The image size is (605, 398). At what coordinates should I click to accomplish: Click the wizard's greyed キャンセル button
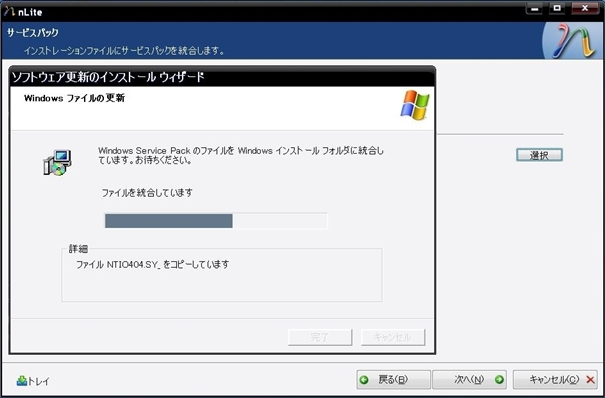[393, 337]
